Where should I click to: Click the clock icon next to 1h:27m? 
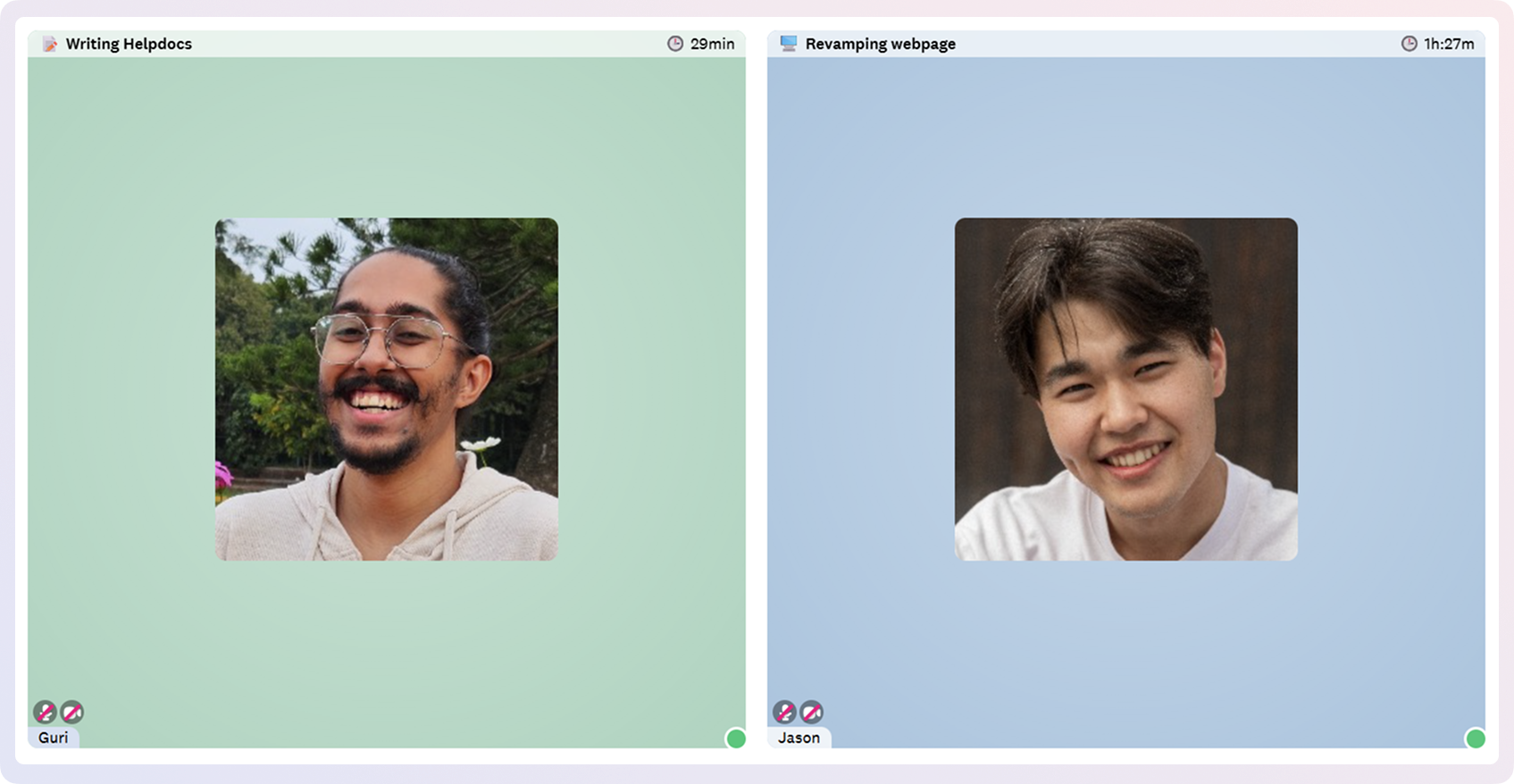pos(1409,44)
